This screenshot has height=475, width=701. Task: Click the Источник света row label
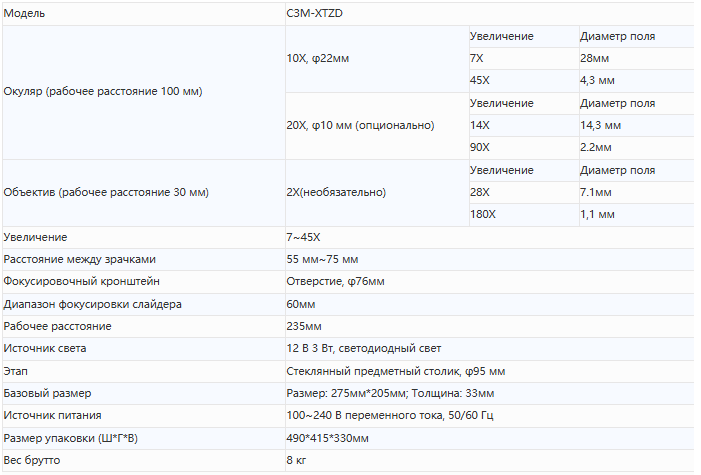click(45, 348)
